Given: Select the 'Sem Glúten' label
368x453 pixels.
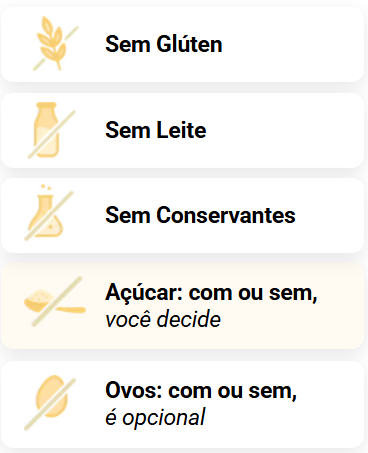Looking at the screenshot, I should point(164,44).
